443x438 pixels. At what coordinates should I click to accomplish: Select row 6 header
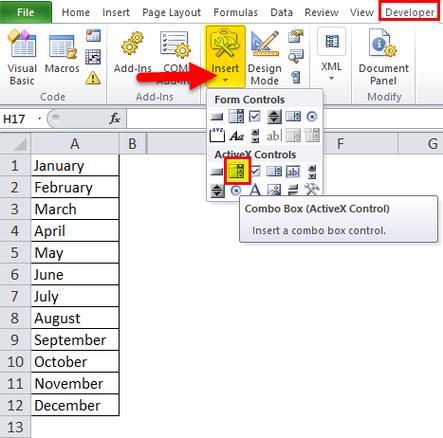point(15,274)
